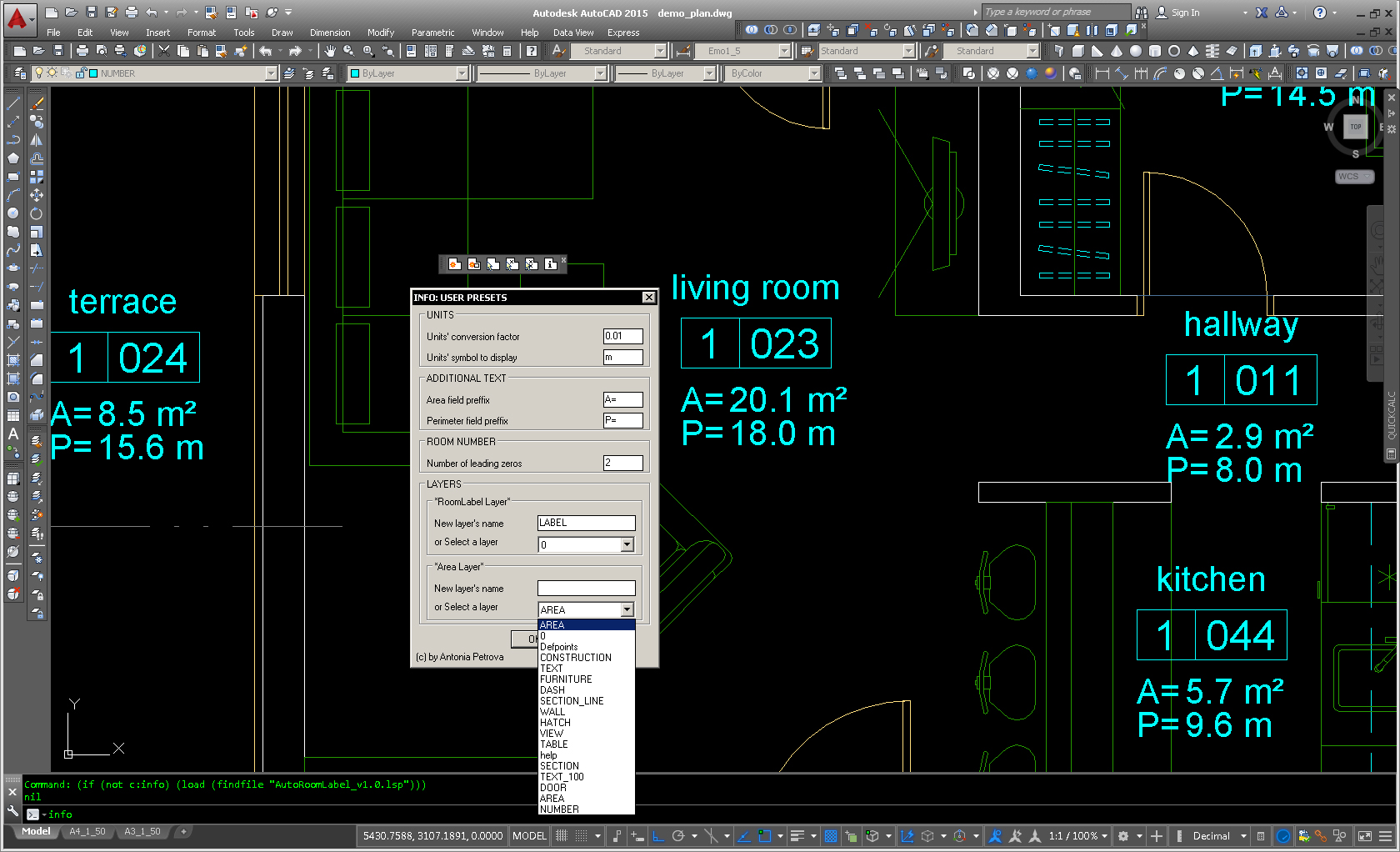Select the Mirror modify tool
The image size is (1400, 852).
pos(37,140)
